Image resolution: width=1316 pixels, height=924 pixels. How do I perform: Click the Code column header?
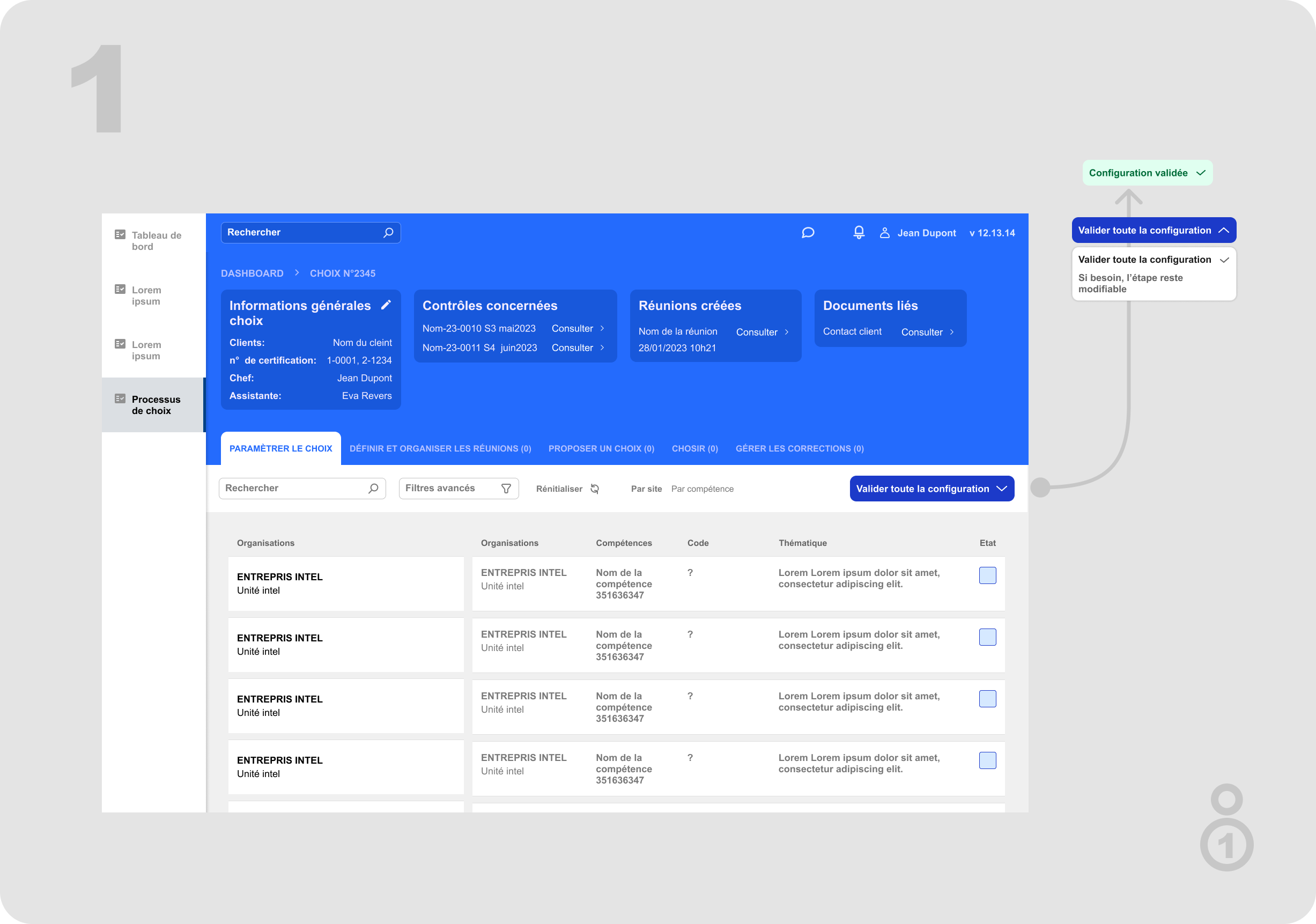pyautogui.click(x=698, y=543)
